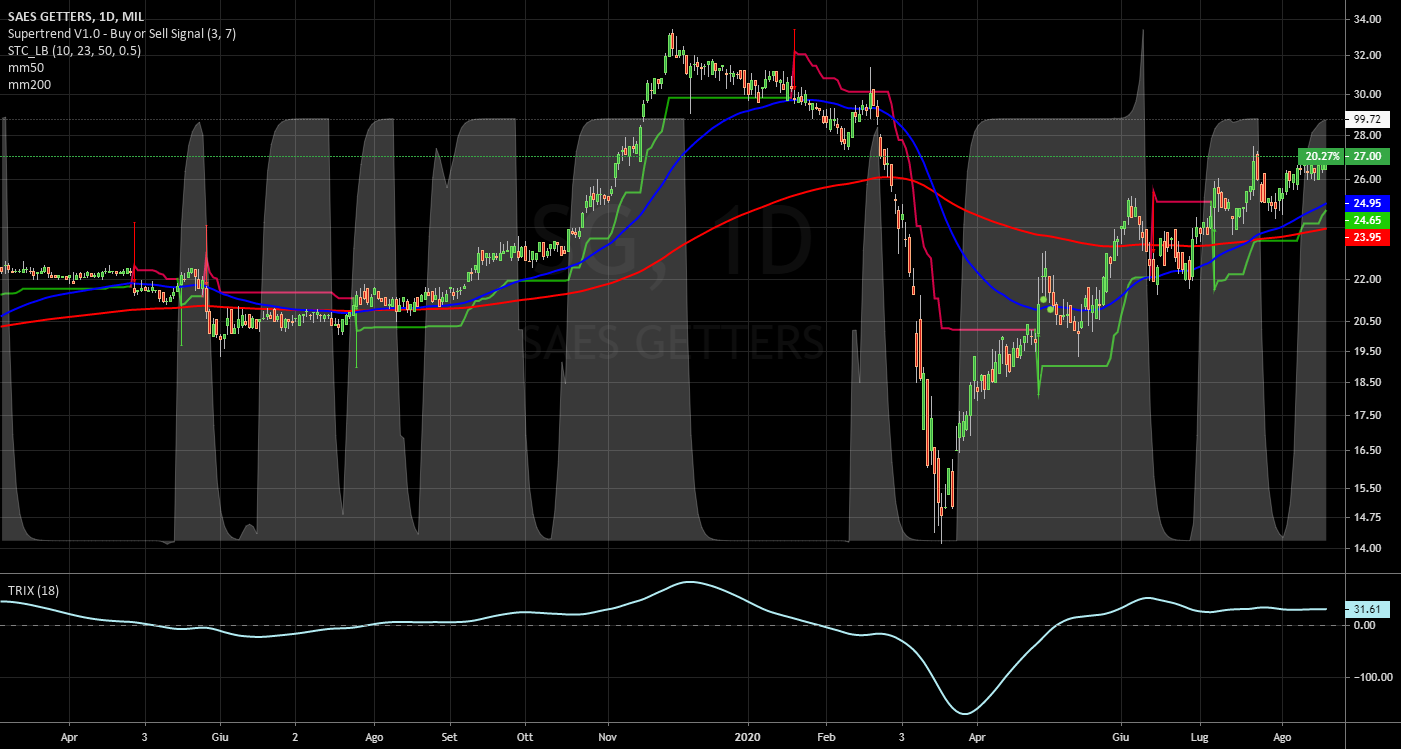Screen dimensions: 1401x749
Task: Click the mm50 indicator label
Action: tap(25, 68)
